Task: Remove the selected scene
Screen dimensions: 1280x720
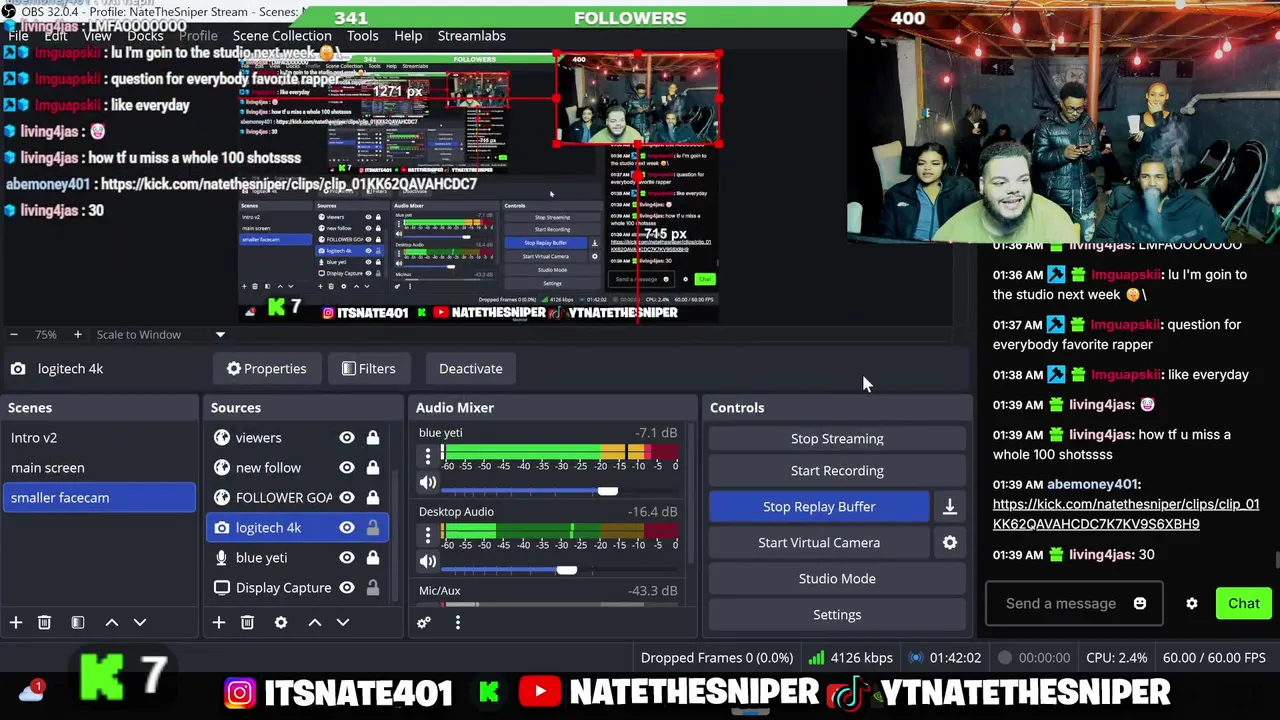Action: pyautogui.click(x=44, y=622)
